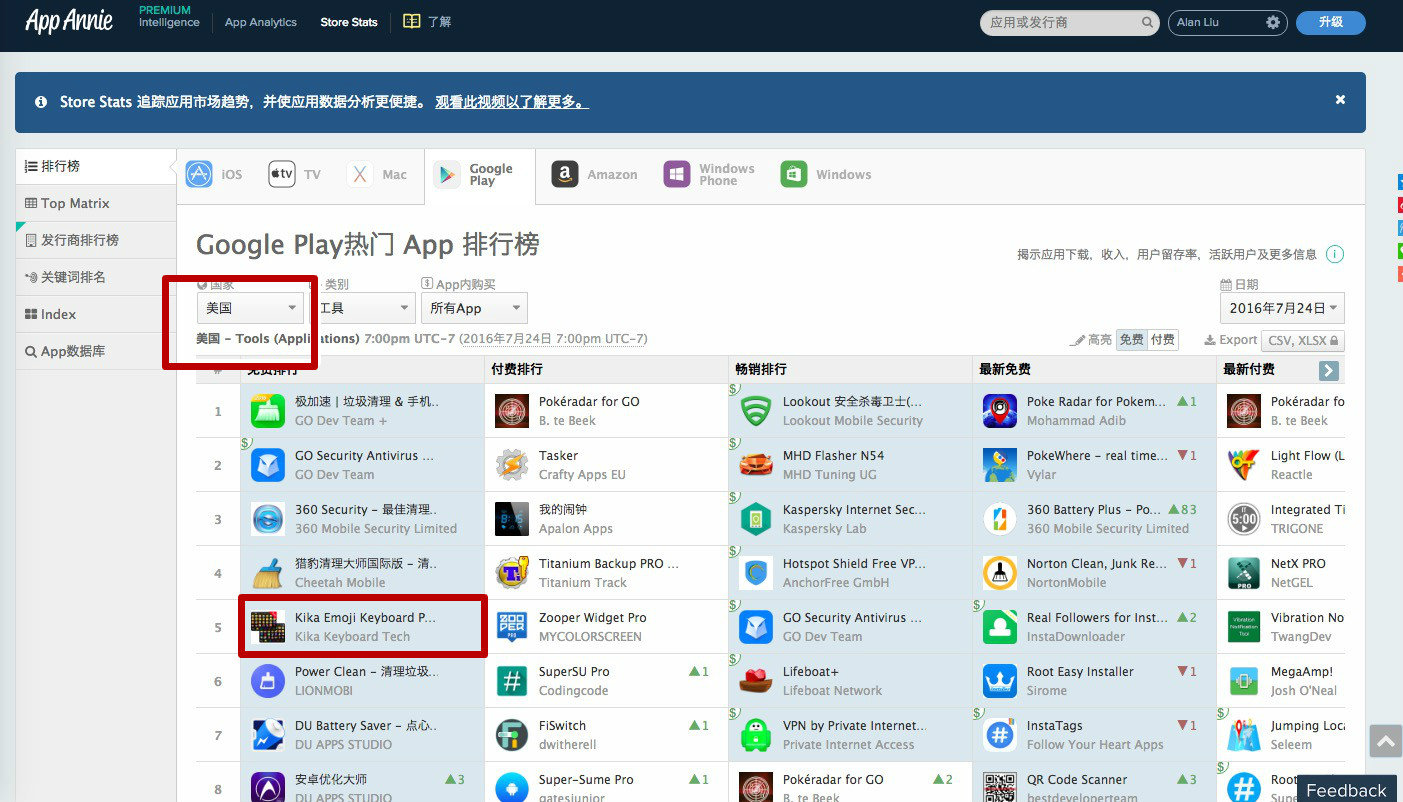Viewport: 1403px width, 802px height.
Task: Open Premium Intelligence menu
Action: click(x=169, y=17)
